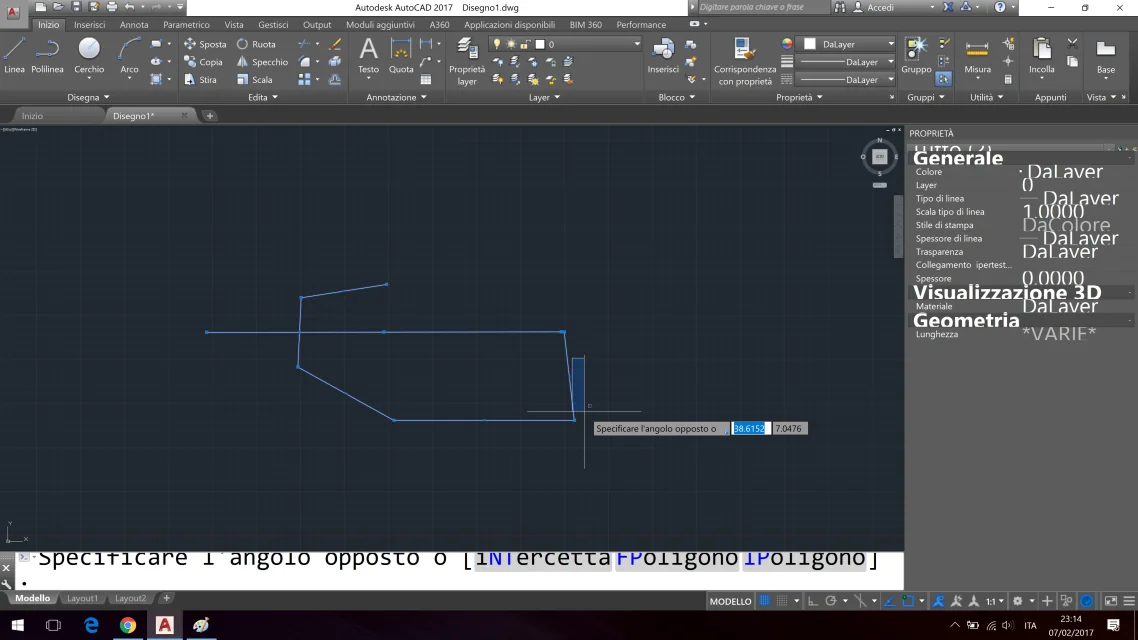The width and height of the screenshot is (1138, 640).
Task: Open the Inserisci ribbon tab
Action: (89, 25)
